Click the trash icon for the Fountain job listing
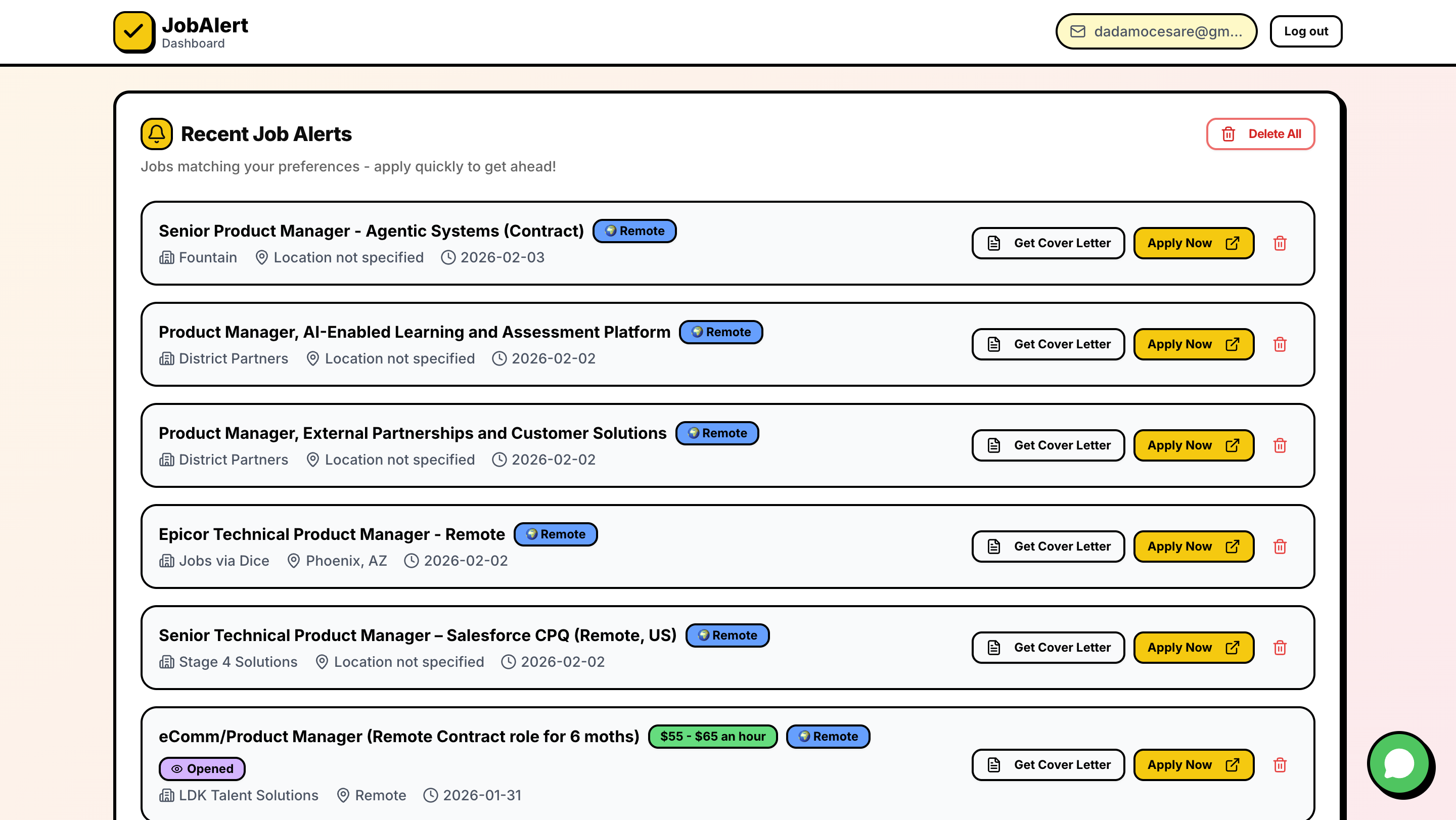The height and width of the screenshot is (820, 1456). (x=1280, y=243)
